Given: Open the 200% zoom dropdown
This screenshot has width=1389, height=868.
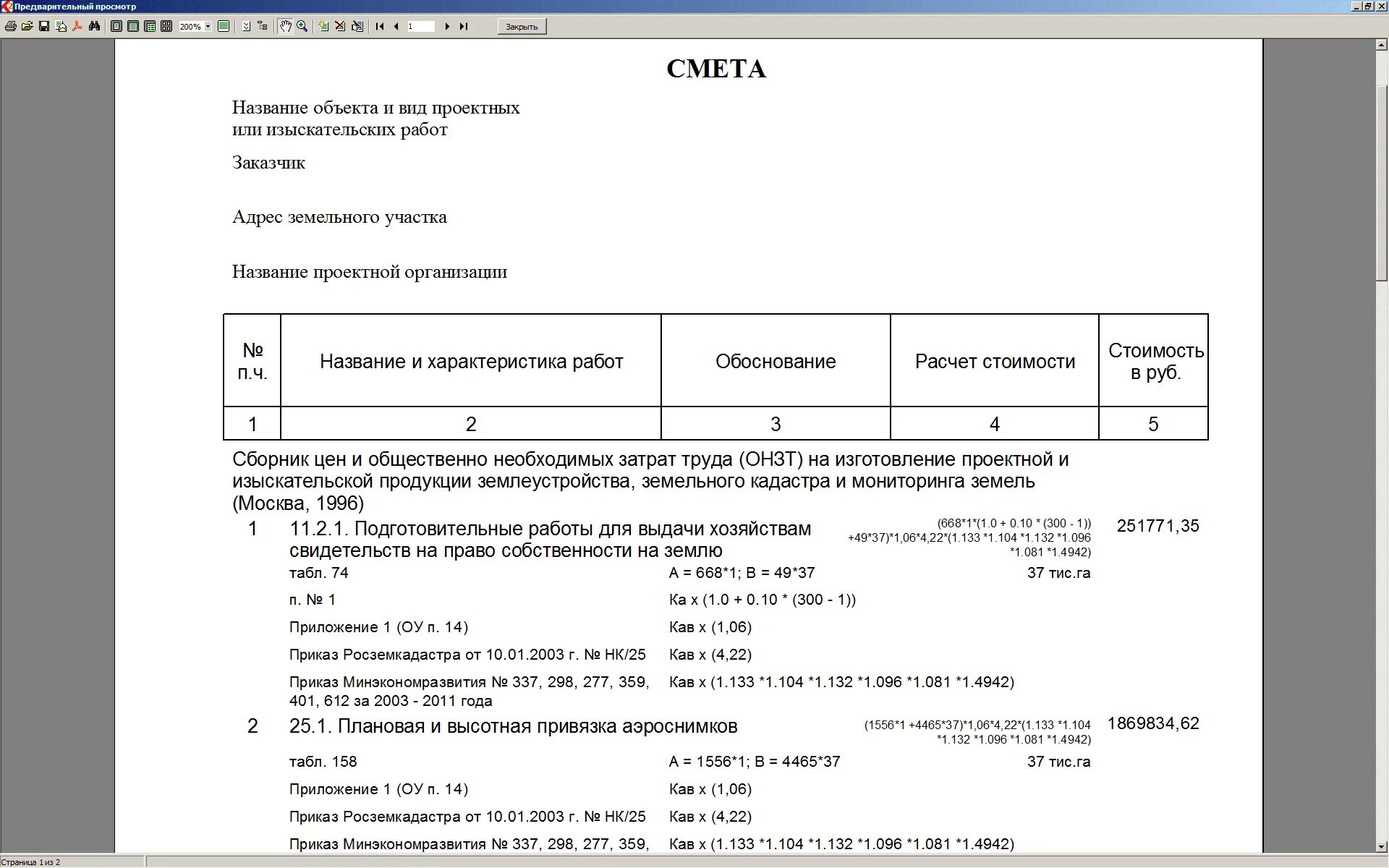Looking at the screenshot, I should [208, 27].
